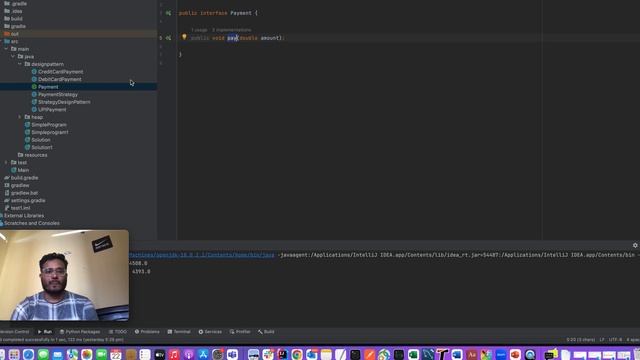
Task: Open the Build tool window
Action: click(266, 332)
